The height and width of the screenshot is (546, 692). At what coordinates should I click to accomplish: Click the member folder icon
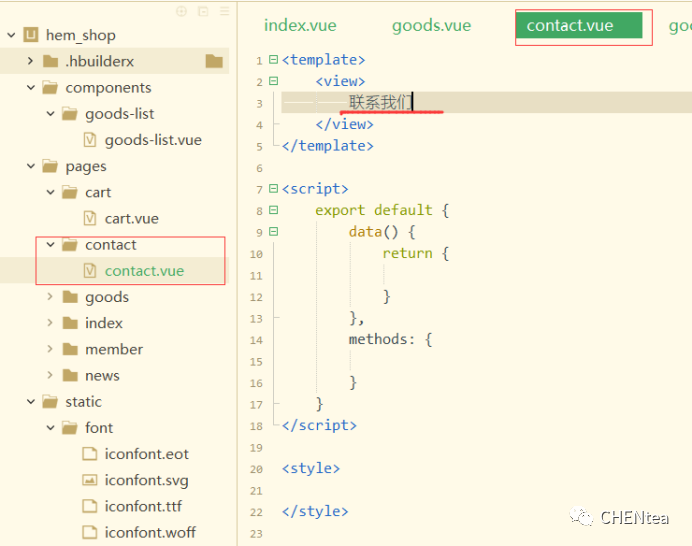(x=70, y=349)
